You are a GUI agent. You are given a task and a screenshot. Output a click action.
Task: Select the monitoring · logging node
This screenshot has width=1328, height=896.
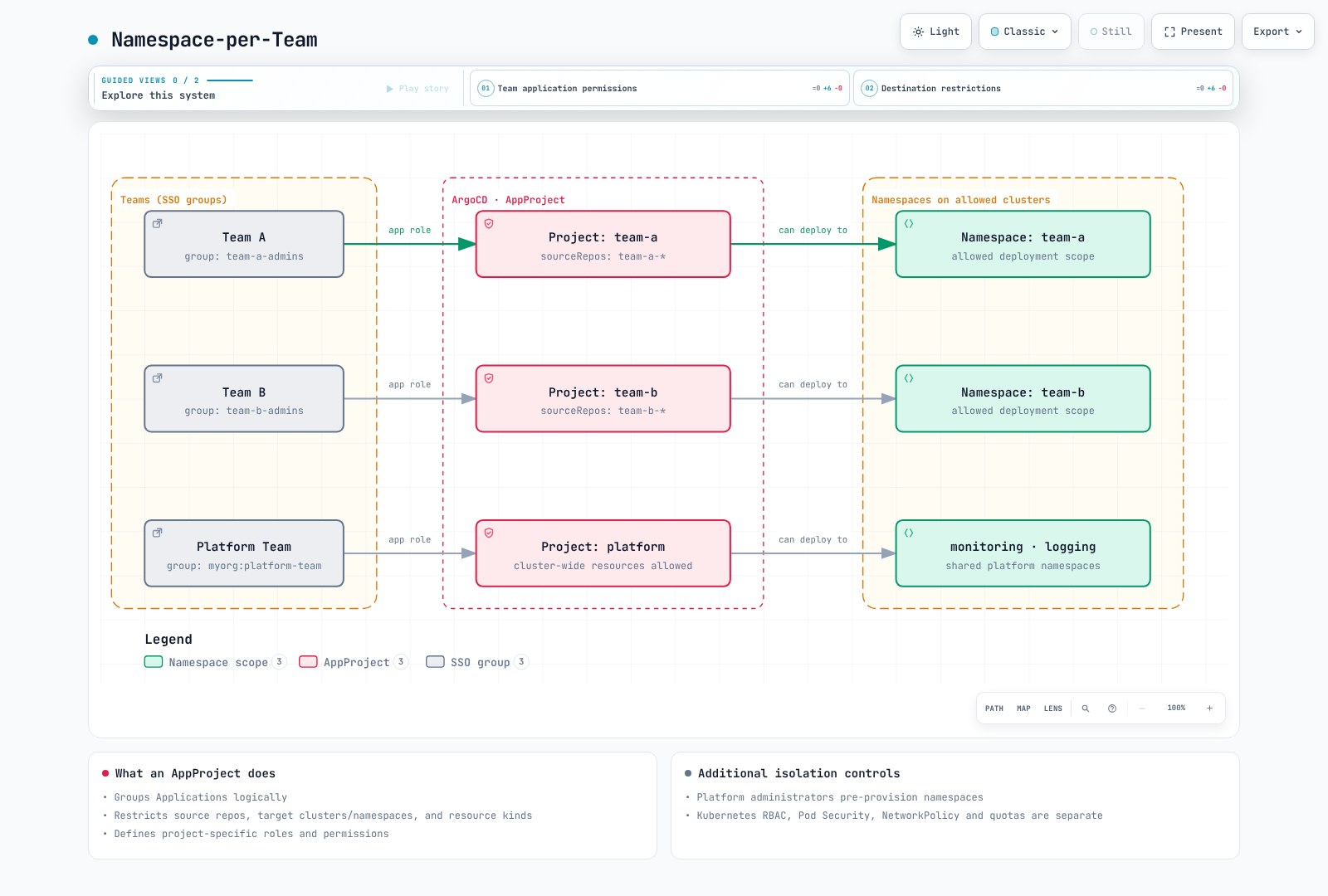tap(1023, 553)
